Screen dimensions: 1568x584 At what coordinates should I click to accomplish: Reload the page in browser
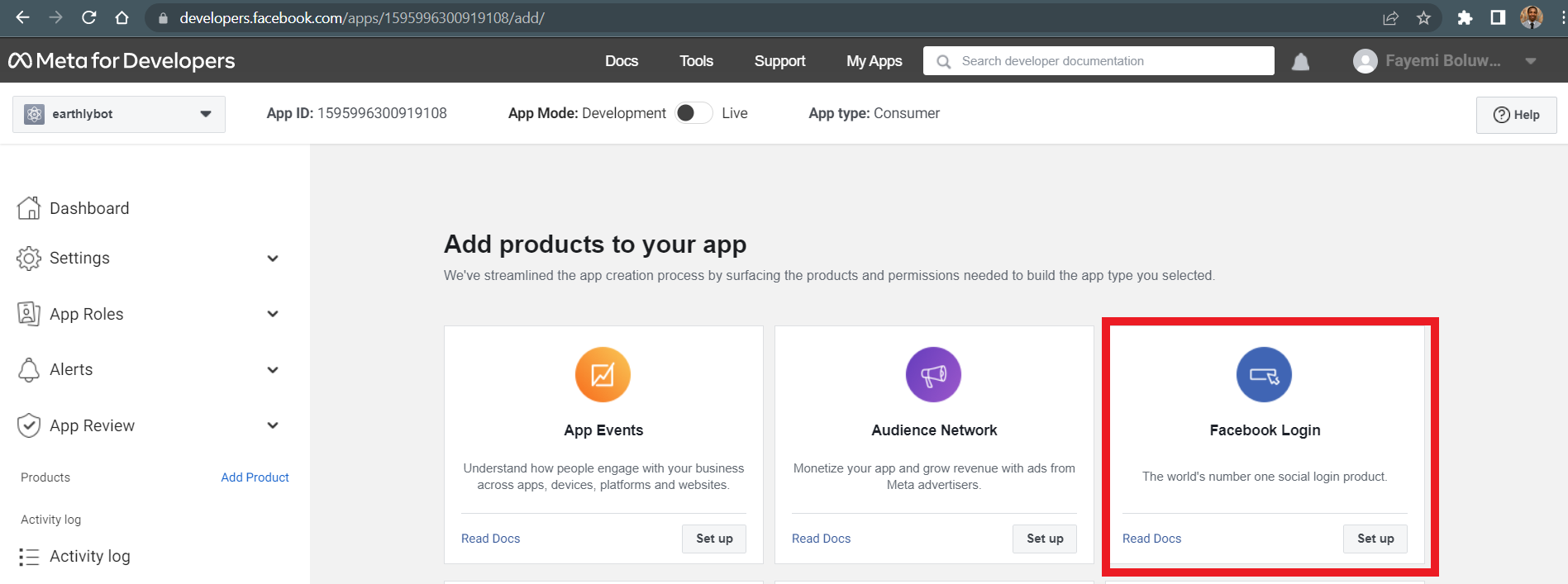click(89, 18)
